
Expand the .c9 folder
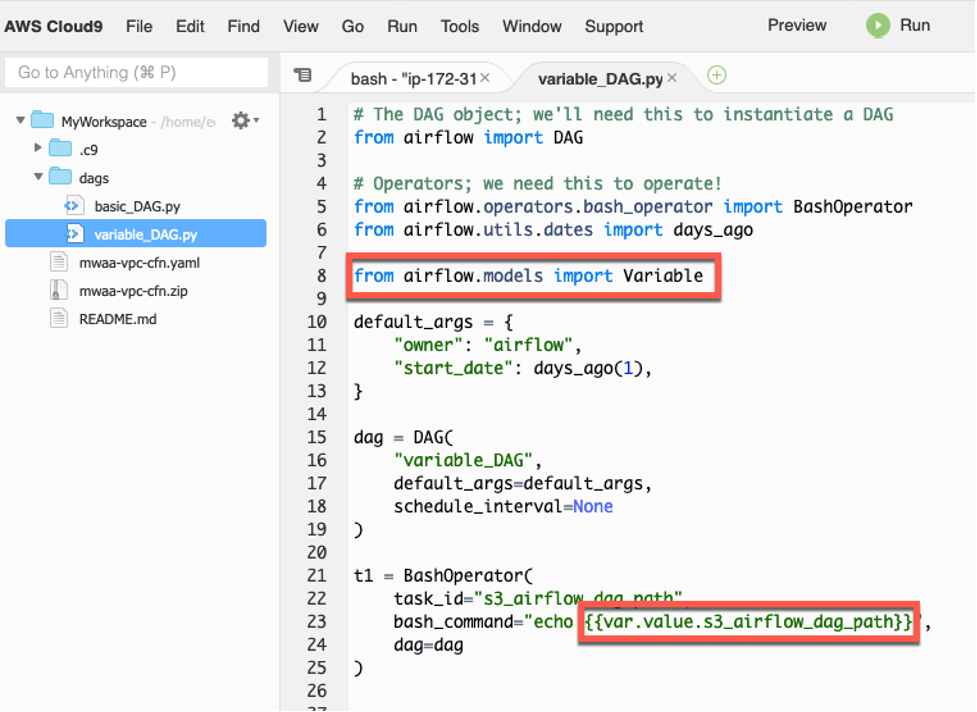pos(38,149)
